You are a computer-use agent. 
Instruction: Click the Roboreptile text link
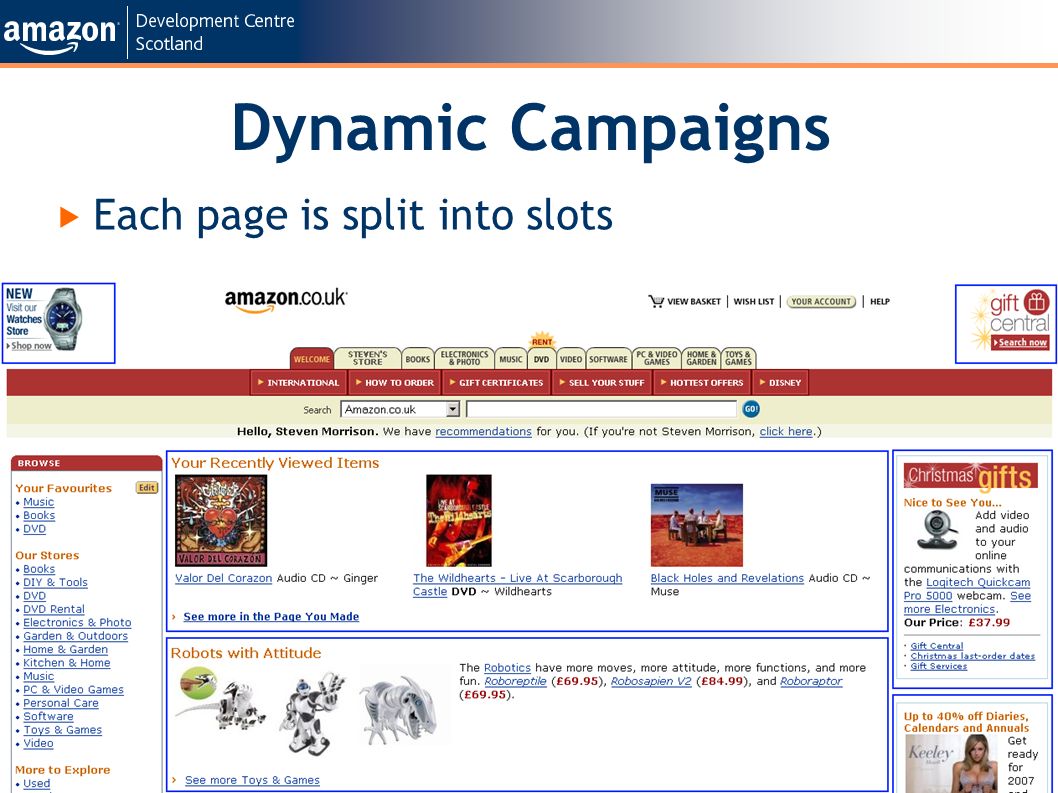click(x=516, y=681)
